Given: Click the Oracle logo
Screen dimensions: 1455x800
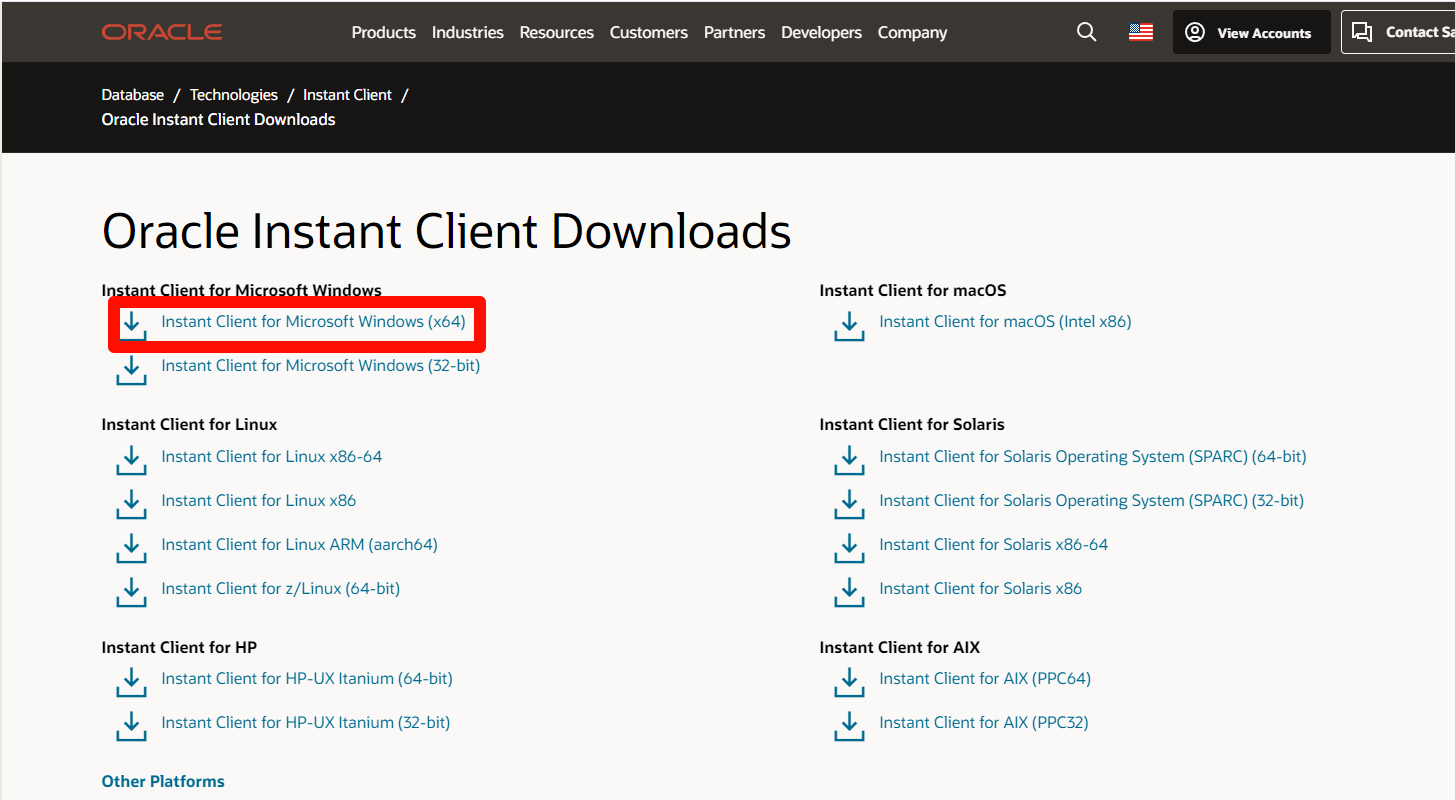Looking at the screenshot, I should click(162, 32).
